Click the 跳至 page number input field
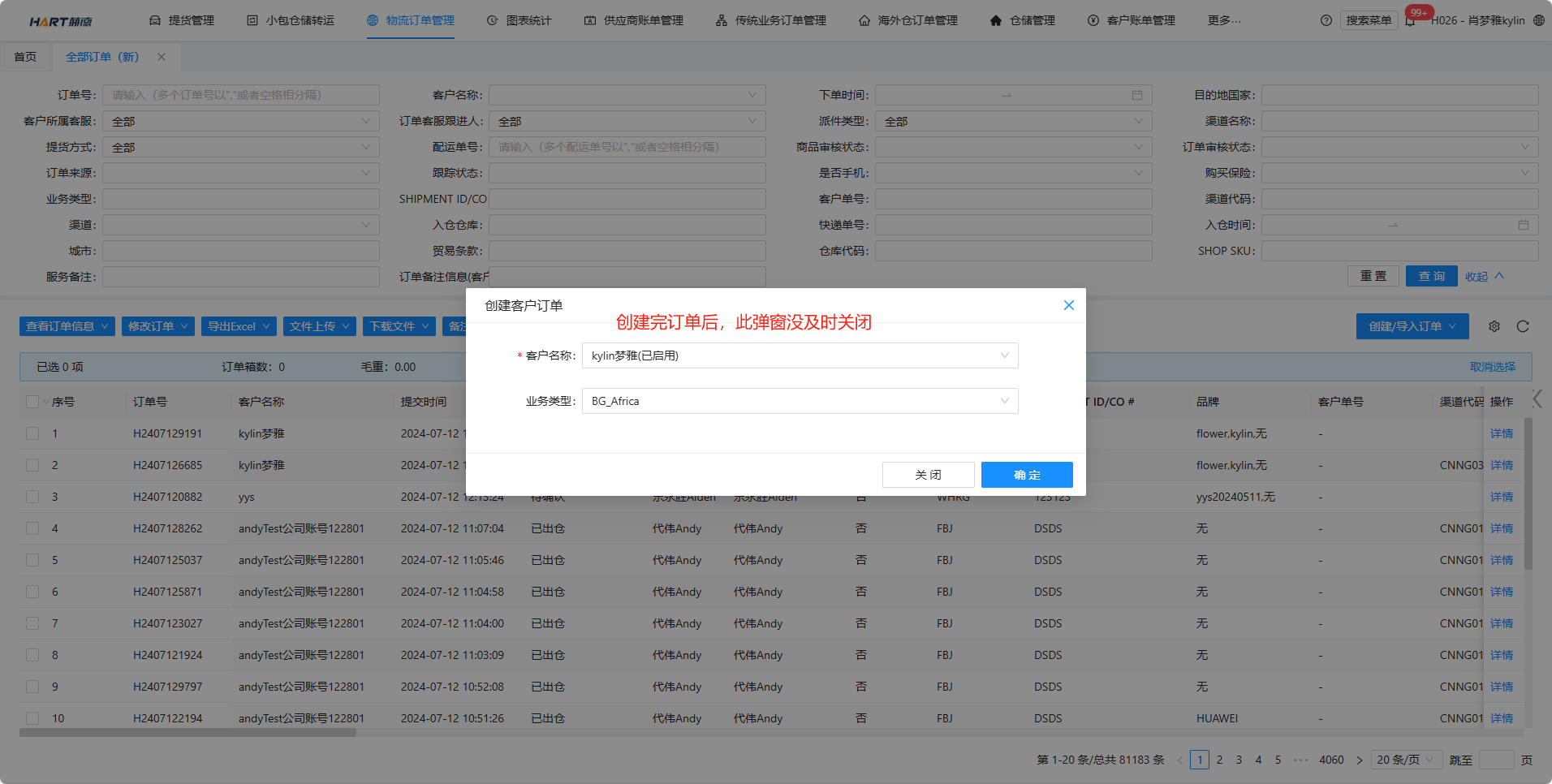The image size is (1552, 784). (1496, 760)
